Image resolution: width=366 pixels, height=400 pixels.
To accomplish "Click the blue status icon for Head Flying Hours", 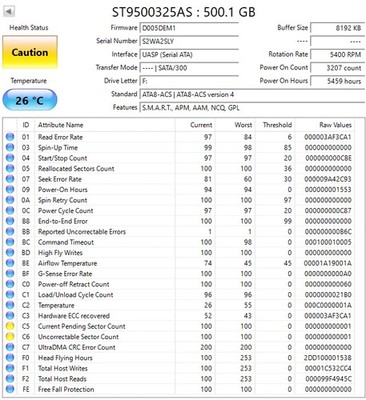I will 10,358.
